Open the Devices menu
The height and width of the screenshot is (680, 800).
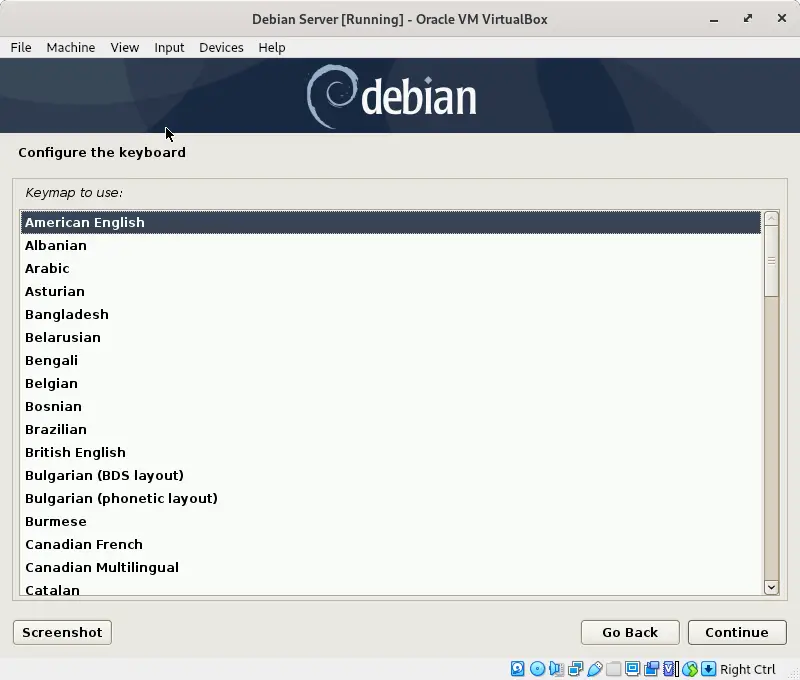coord(221,47)
